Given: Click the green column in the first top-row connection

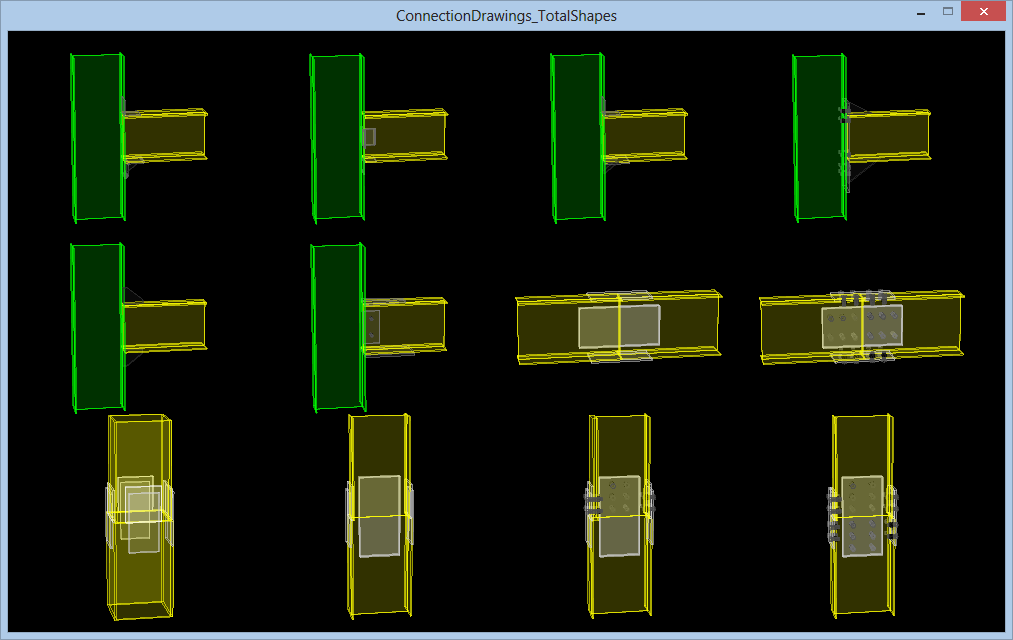Looking at the screenshot, I should [x=96, y=136].
